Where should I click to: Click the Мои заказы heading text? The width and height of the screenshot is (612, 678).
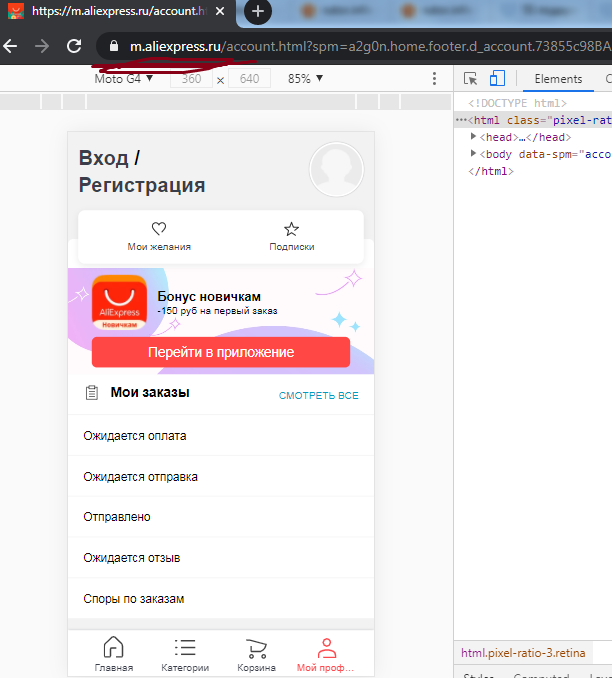(150, 392)
